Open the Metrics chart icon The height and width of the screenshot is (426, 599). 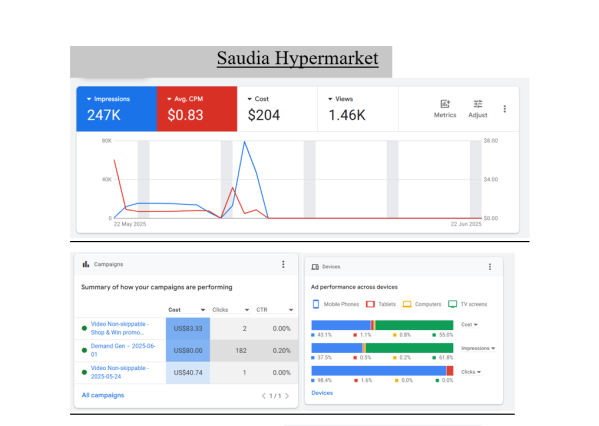[445, 104]
